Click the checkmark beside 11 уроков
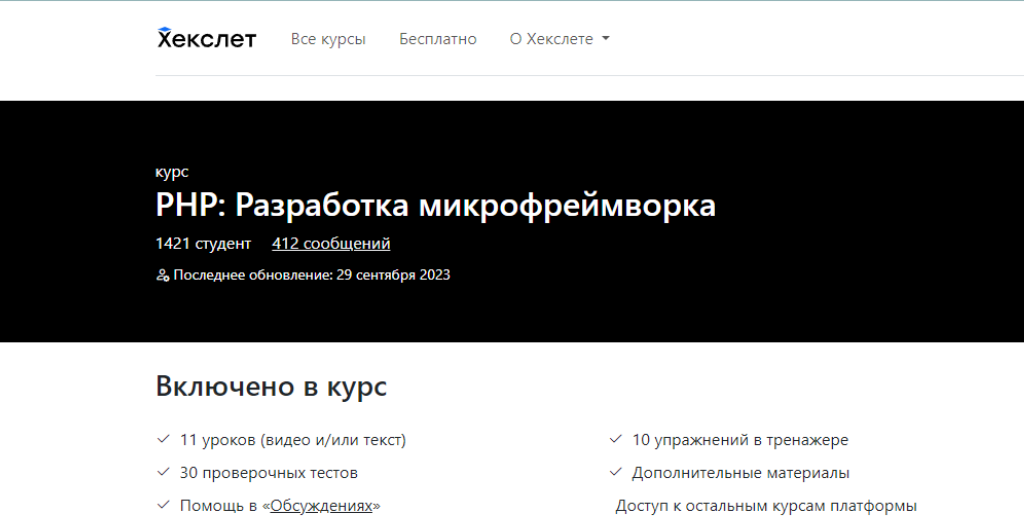 (163, 439)
